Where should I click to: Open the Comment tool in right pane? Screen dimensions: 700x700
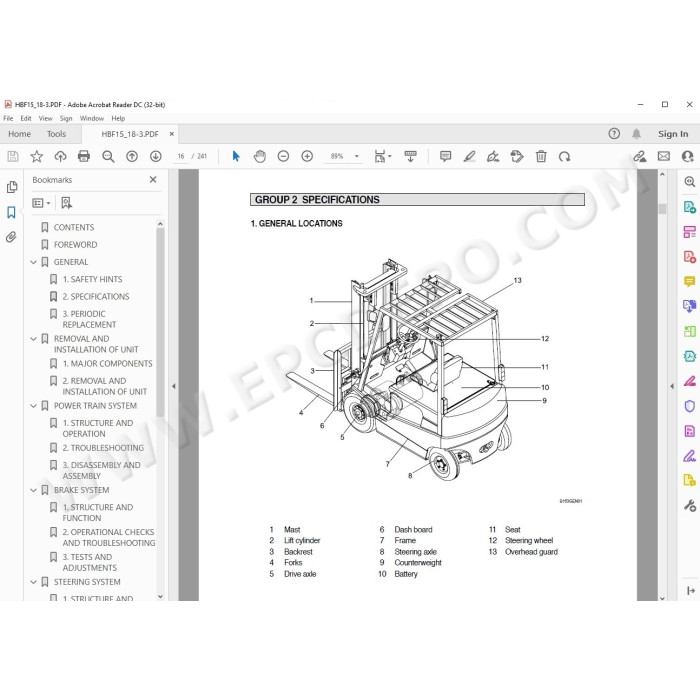pos(690,281)
